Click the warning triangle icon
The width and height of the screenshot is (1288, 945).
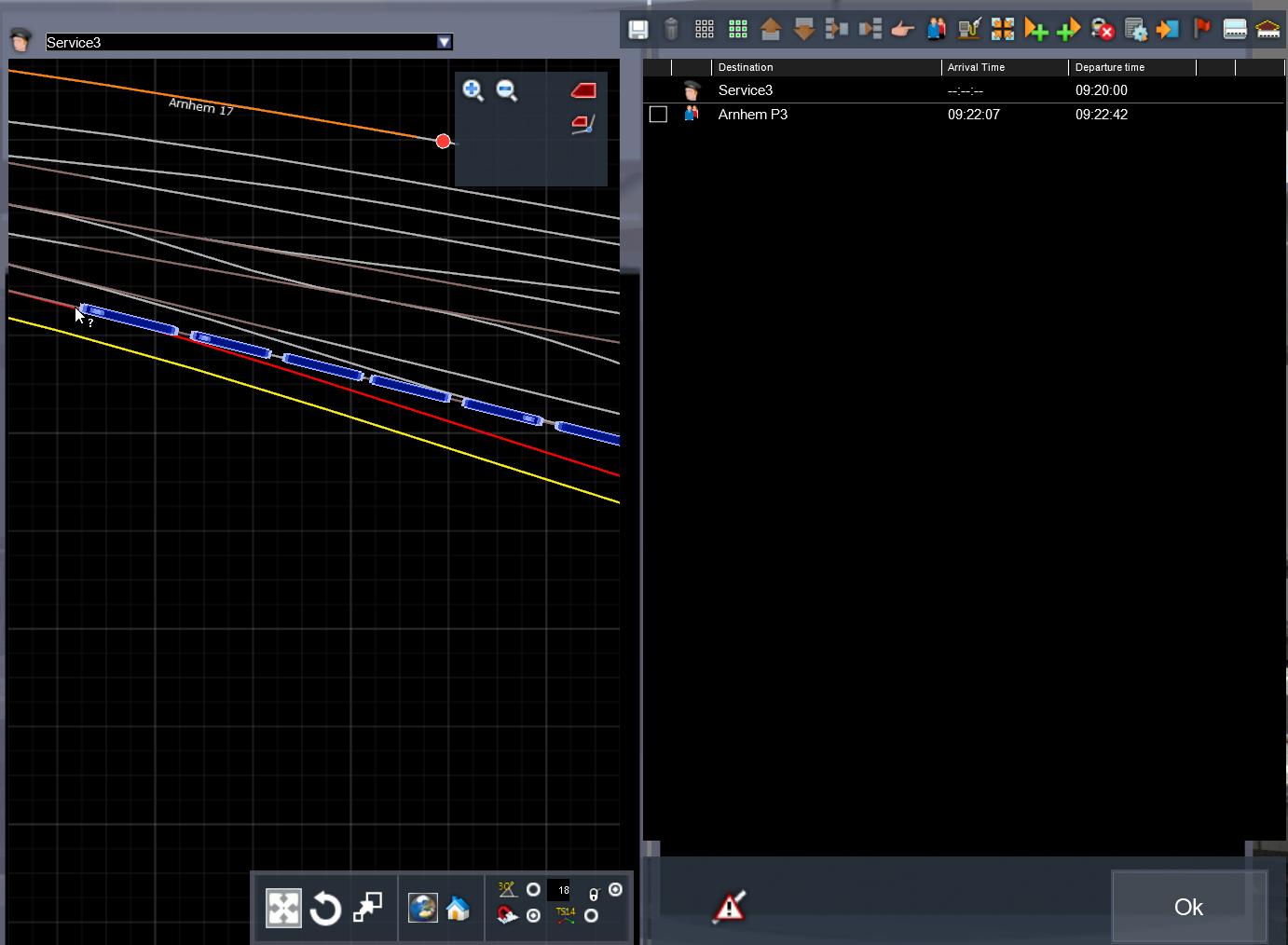729,907
